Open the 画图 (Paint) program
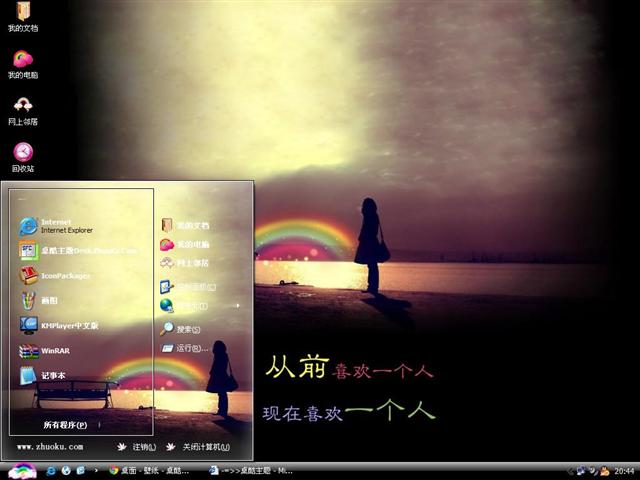Viewport: 640px width, 480px height. click(50, 300)
